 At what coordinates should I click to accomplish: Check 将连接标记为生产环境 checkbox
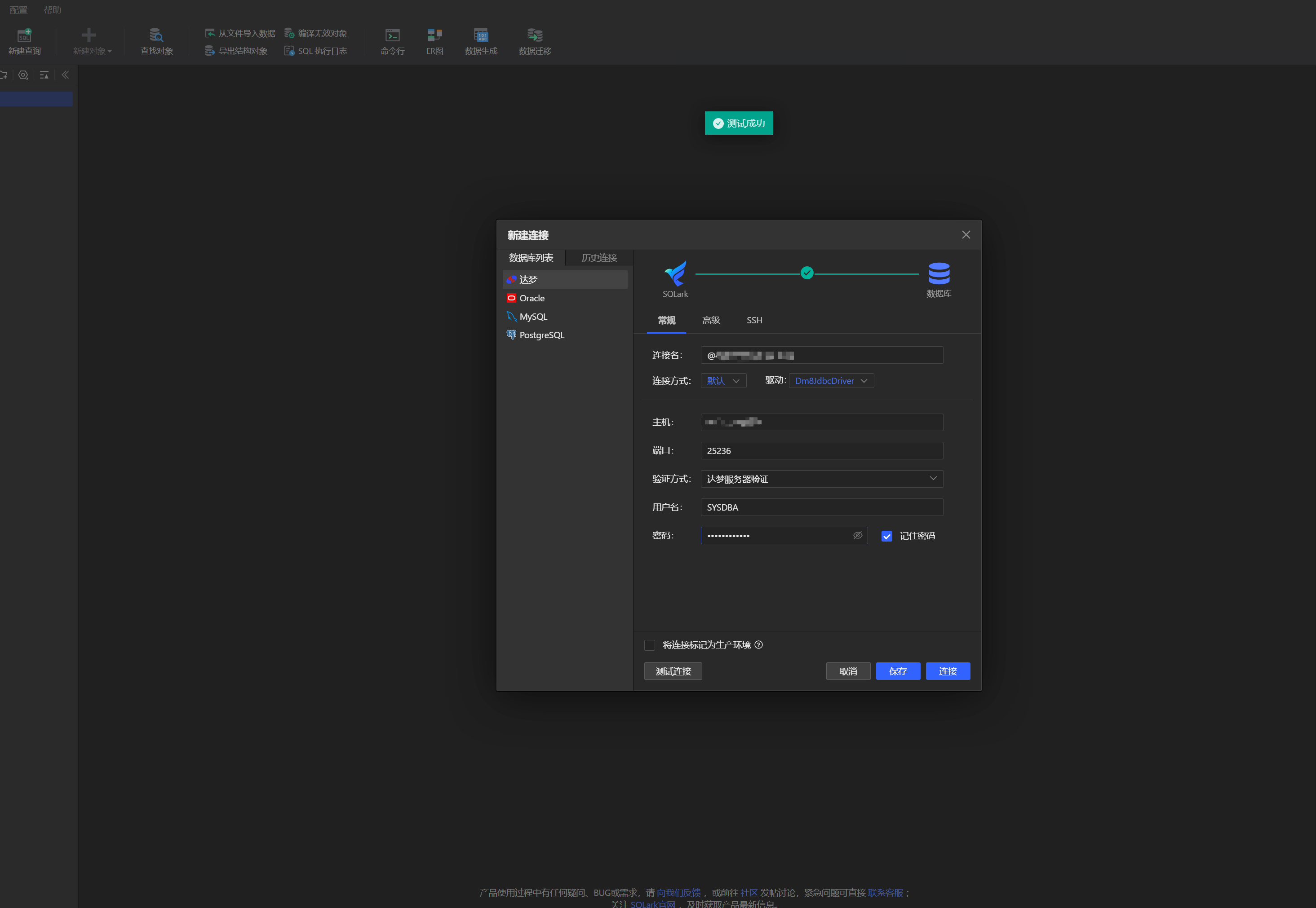(x=649, y=645)
